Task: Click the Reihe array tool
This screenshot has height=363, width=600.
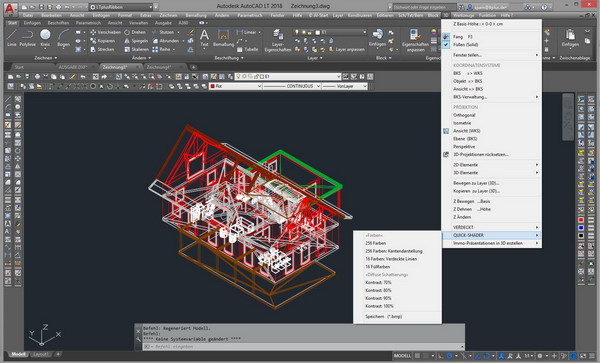Action: (161, 49)
